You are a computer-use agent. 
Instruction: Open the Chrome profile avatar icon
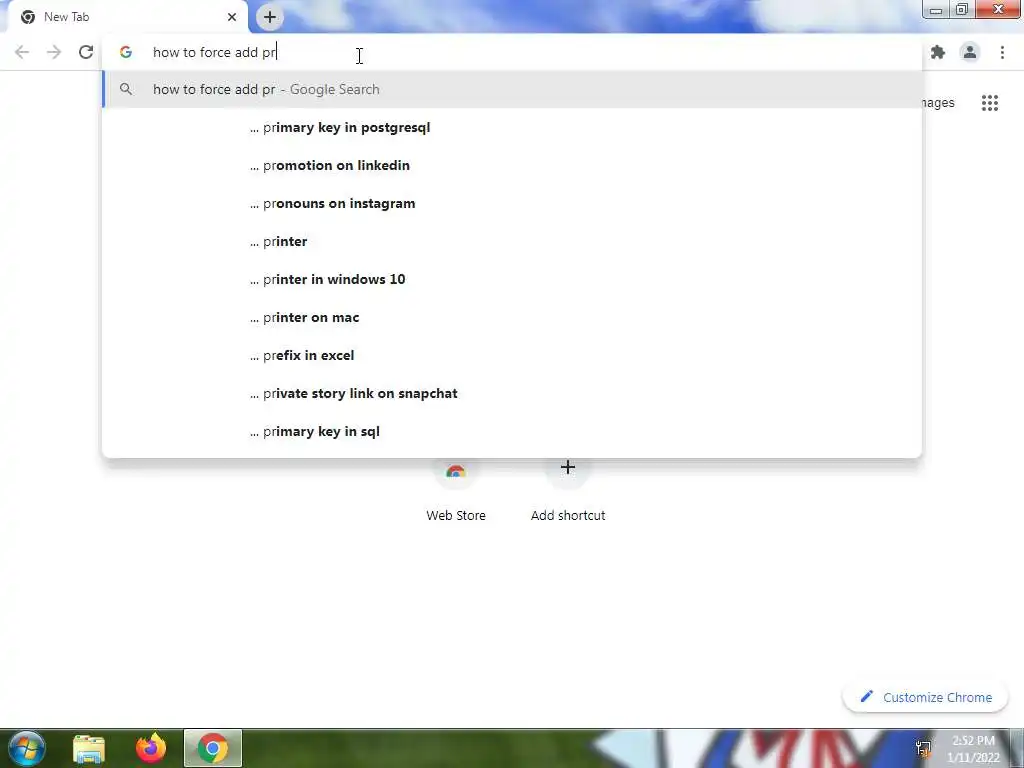(970, 52)
